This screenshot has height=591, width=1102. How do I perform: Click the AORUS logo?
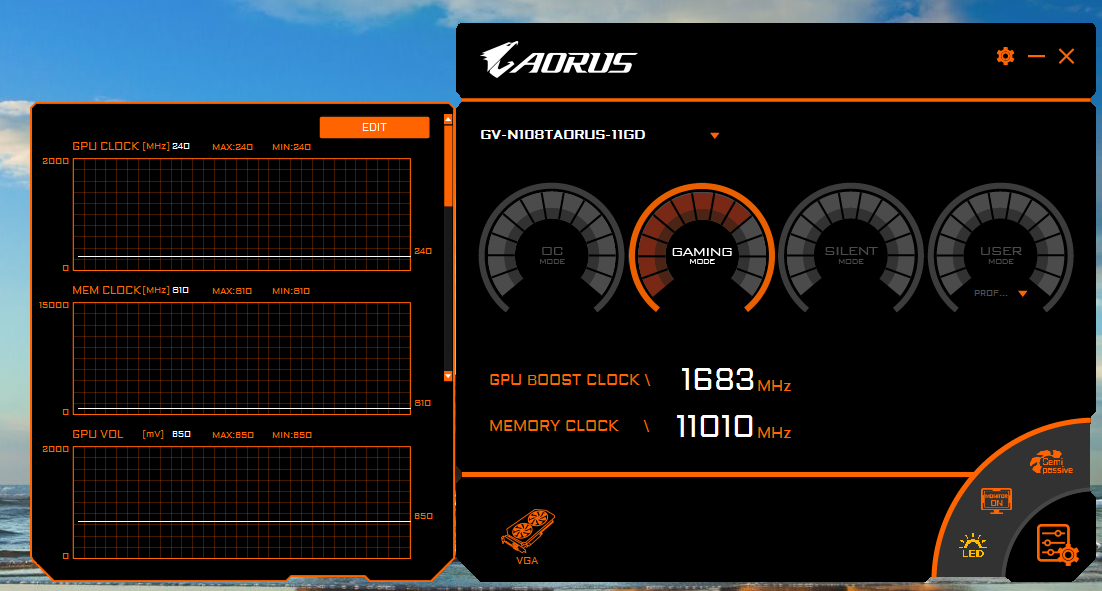pos(559,60)
